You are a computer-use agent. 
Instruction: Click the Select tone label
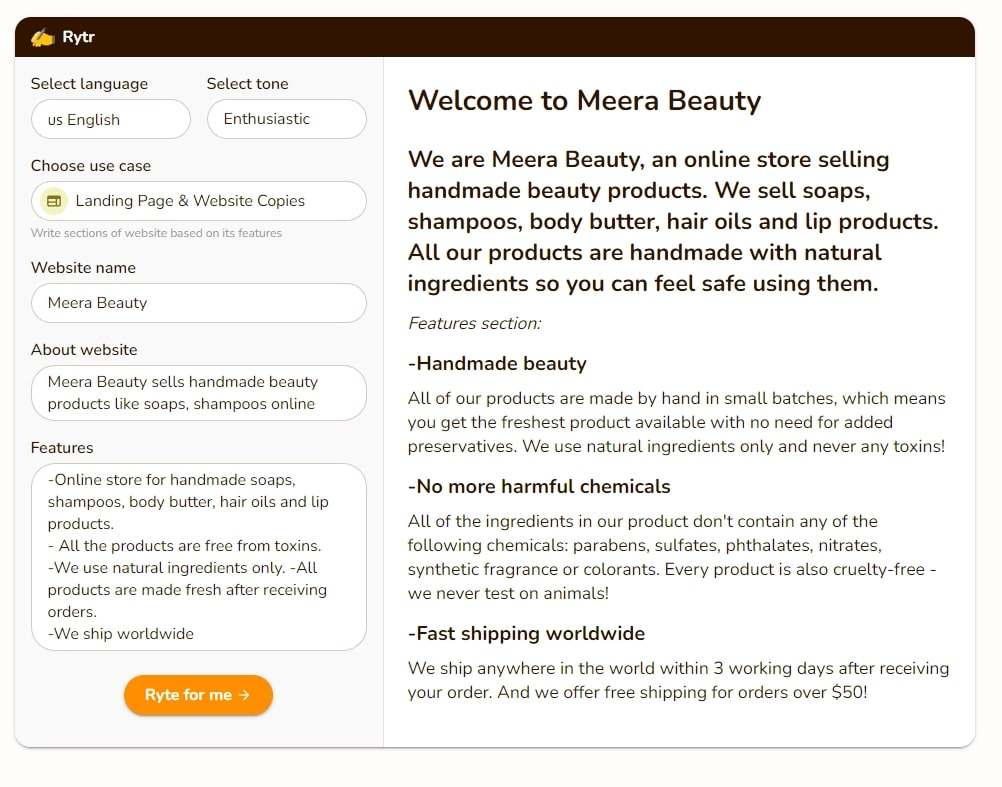pyautogui.click(x=247, y=84)
